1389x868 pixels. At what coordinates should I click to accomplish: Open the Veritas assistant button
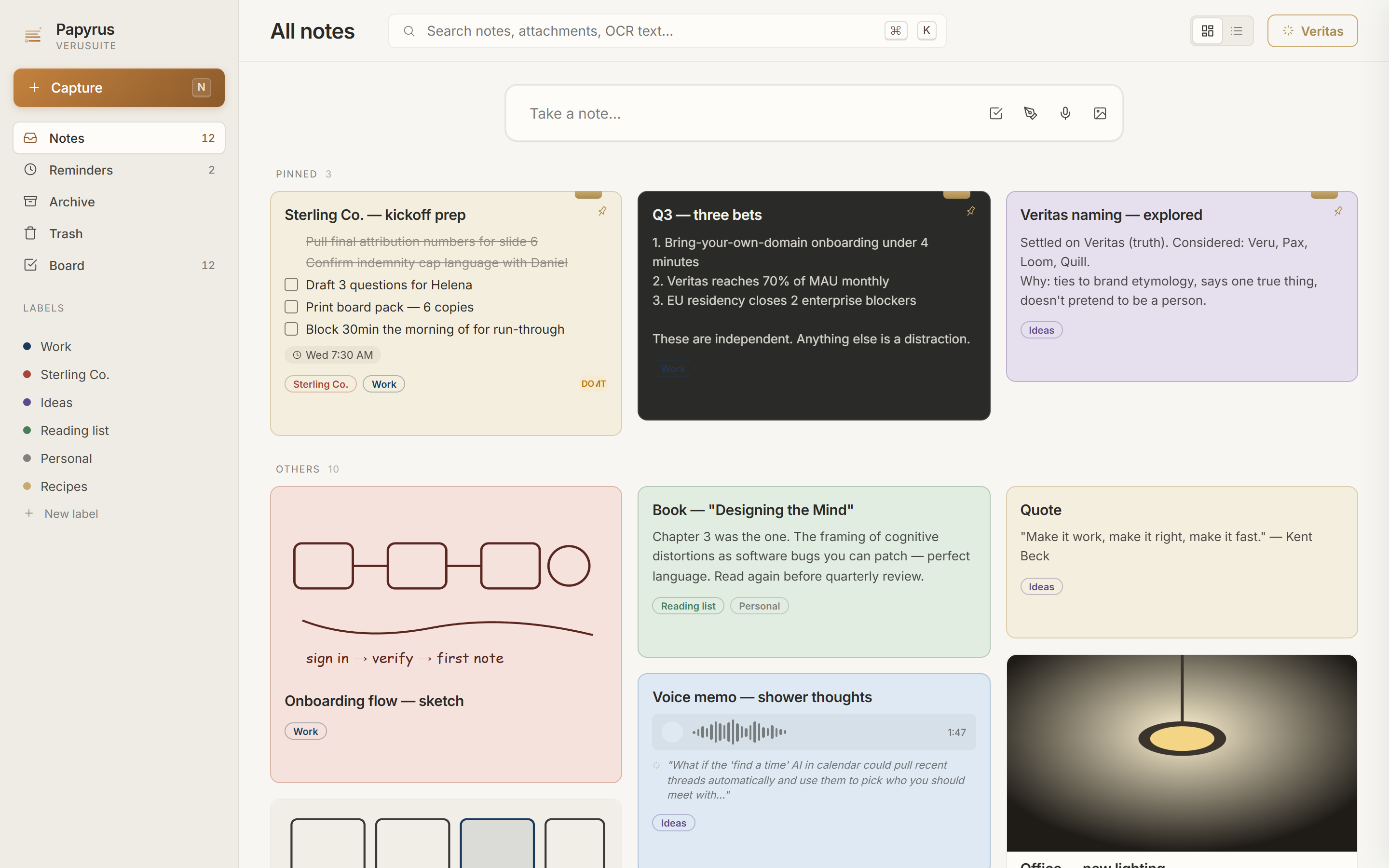[1312, 31]
